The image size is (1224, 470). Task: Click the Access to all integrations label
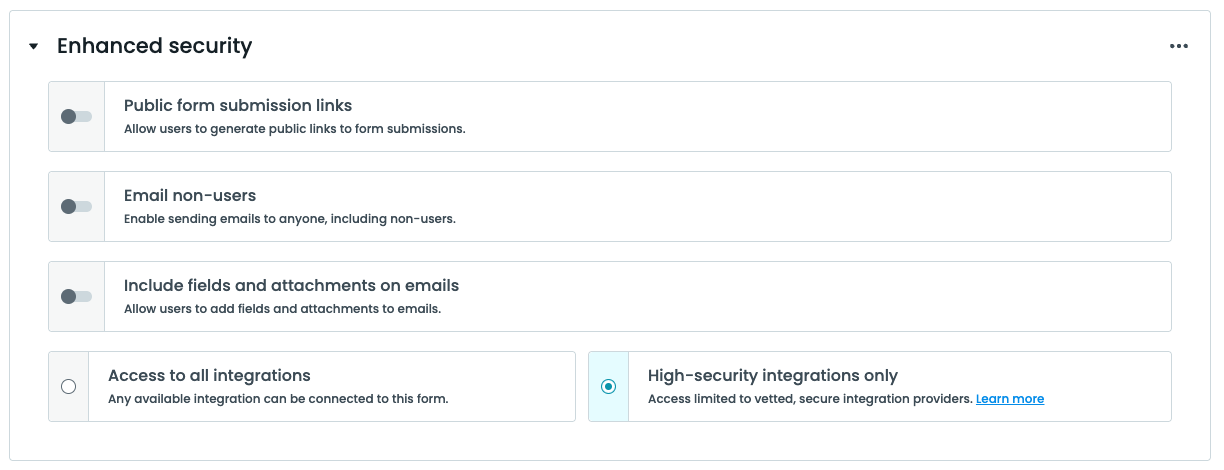pos(209,376)
